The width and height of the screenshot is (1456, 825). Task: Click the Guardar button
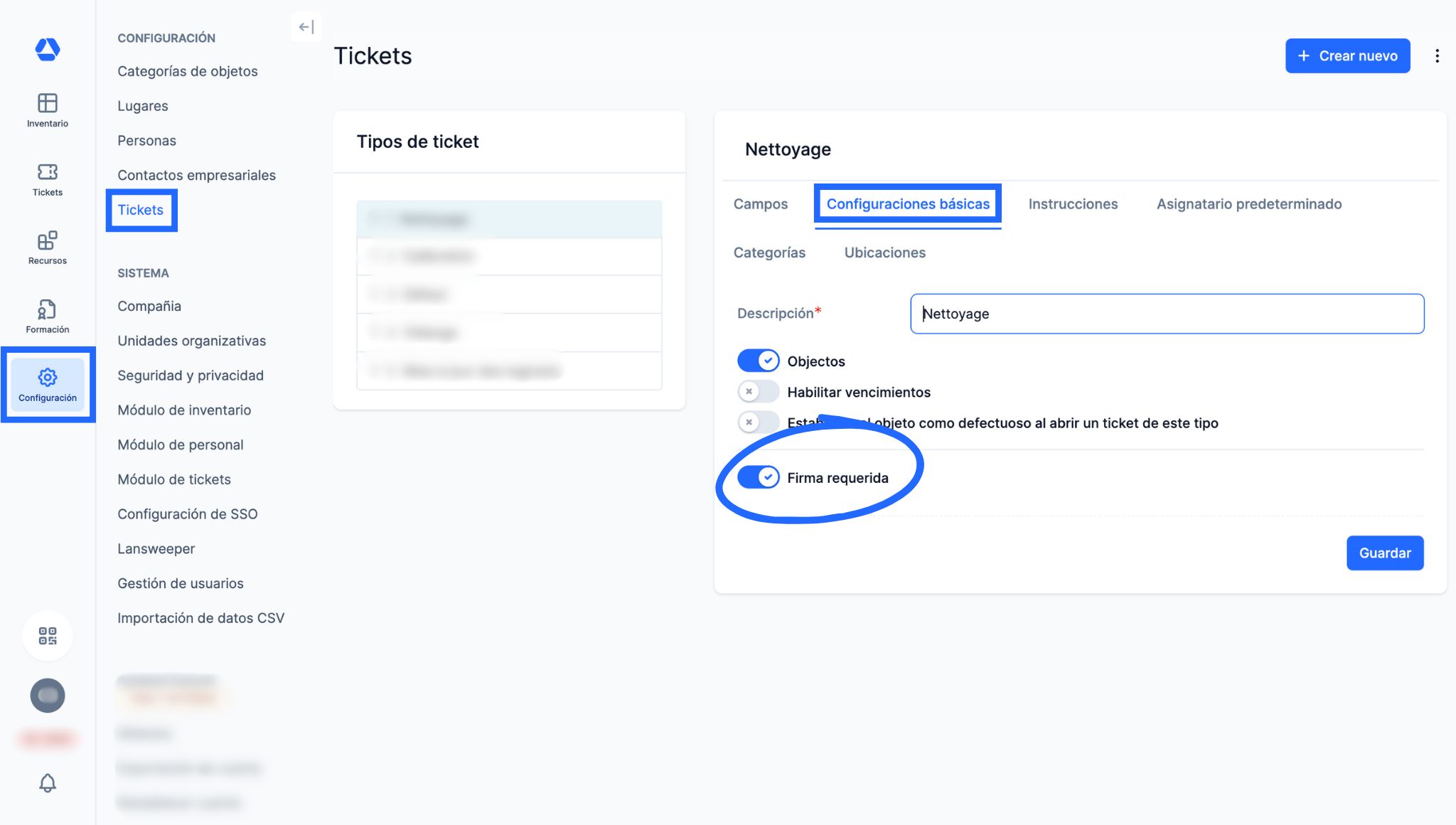click(1384, 553)
